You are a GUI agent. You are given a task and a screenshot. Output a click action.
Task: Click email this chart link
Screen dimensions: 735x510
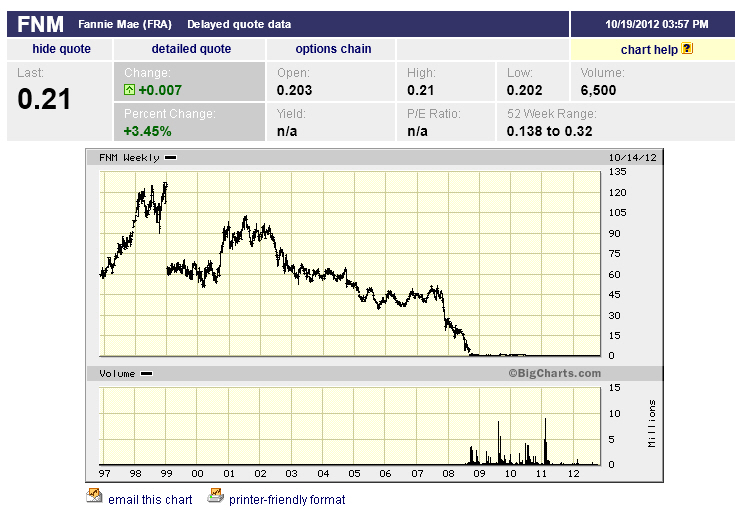(150, 500)
